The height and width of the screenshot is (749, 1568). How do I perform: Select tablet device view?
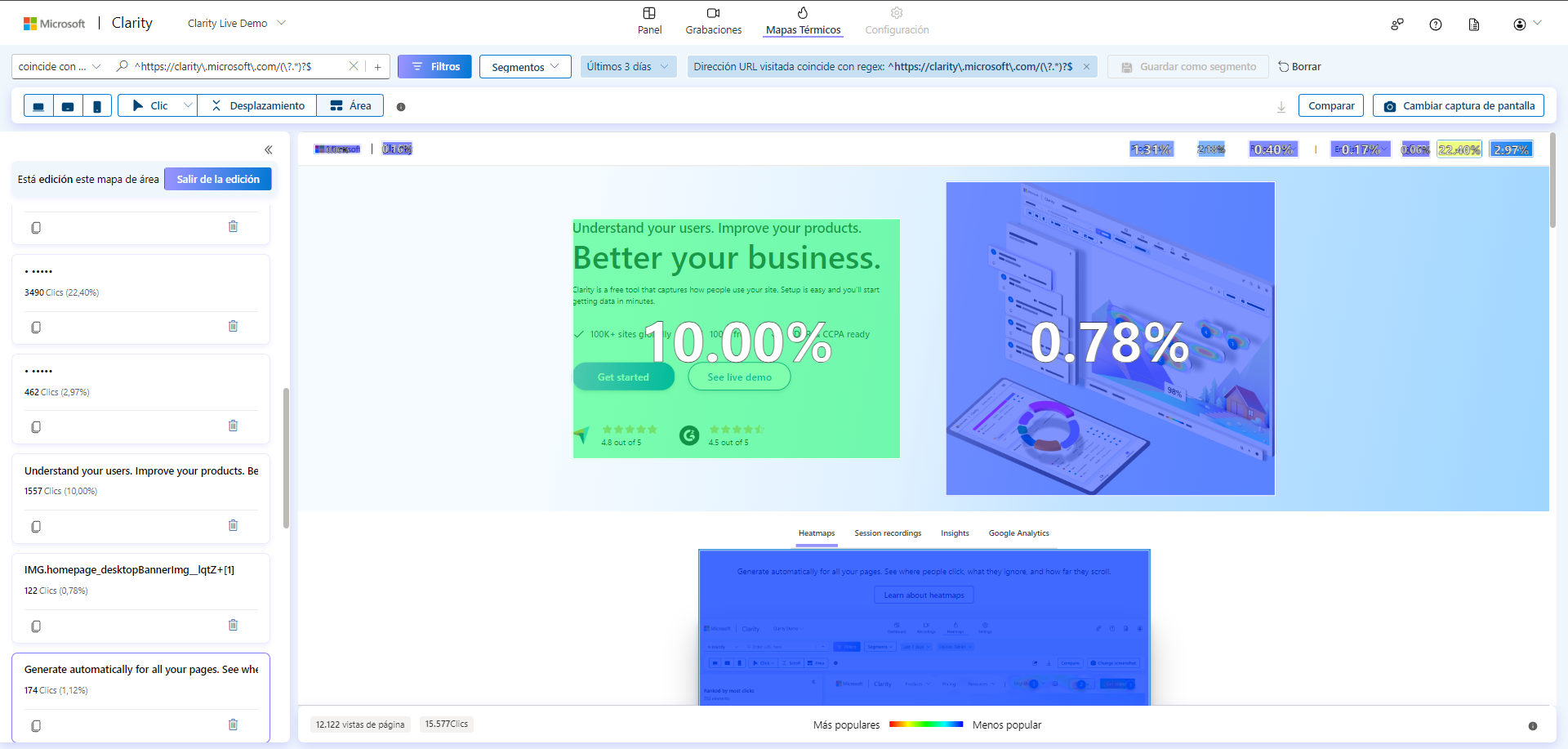coord(68,106)
